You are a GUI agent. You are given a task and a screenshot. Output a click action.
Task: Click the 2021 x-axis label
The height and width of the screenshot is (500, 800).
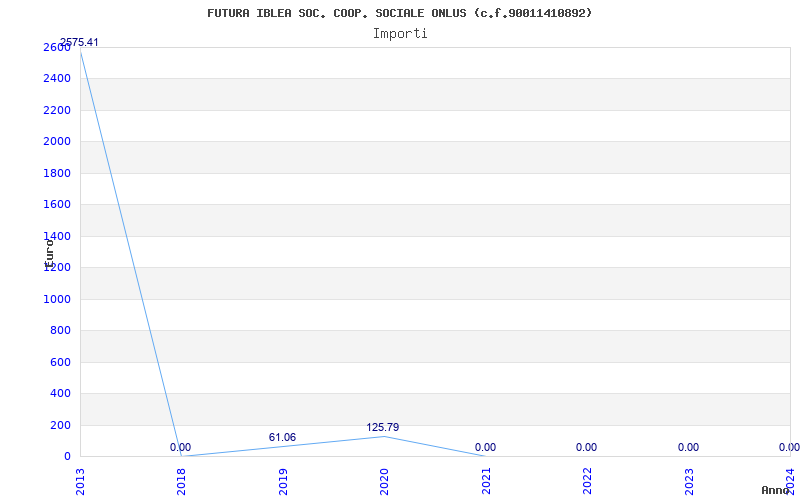[486, 482]
